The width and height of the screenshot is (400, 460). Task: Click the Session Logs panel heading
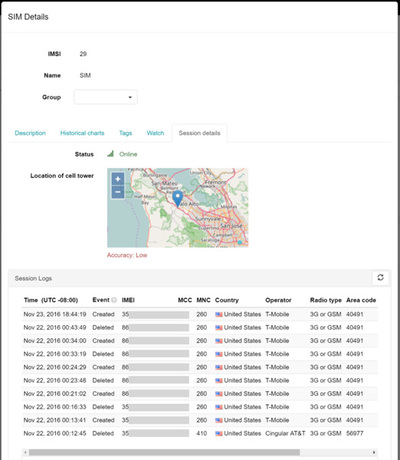click(33, 278)
